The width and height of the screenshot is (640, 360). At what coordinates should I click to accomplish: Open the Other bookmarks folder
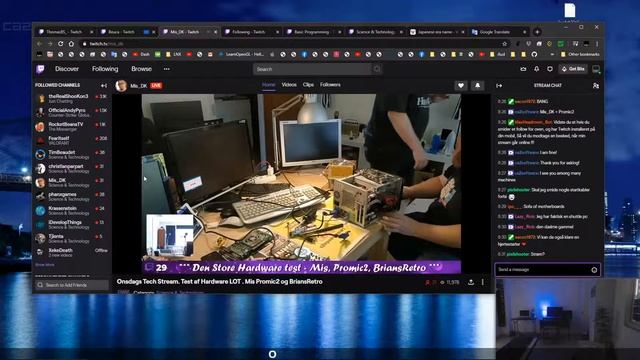(580, 54)
